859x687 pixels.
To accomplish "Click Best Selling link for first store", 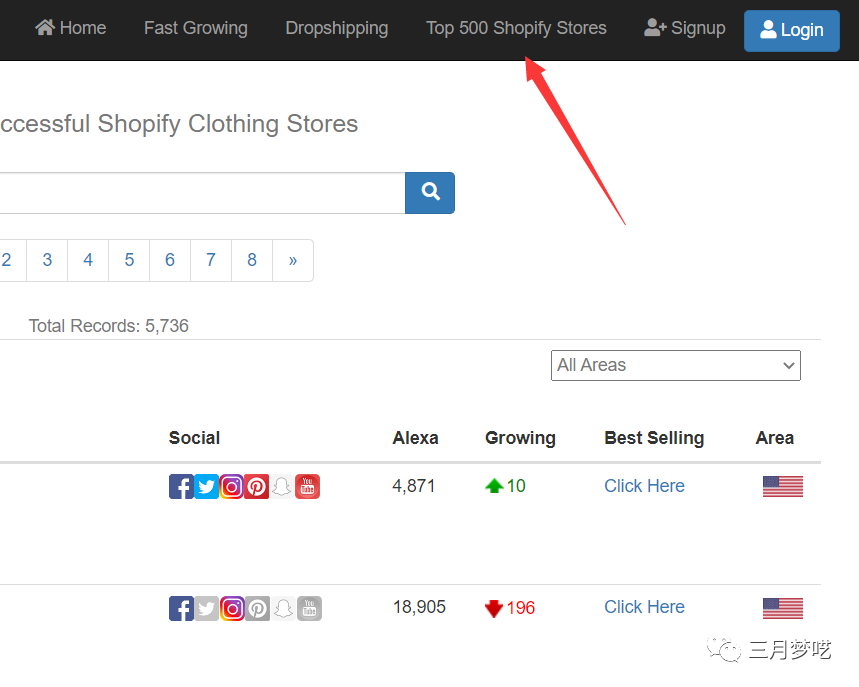I will [644, 486].
